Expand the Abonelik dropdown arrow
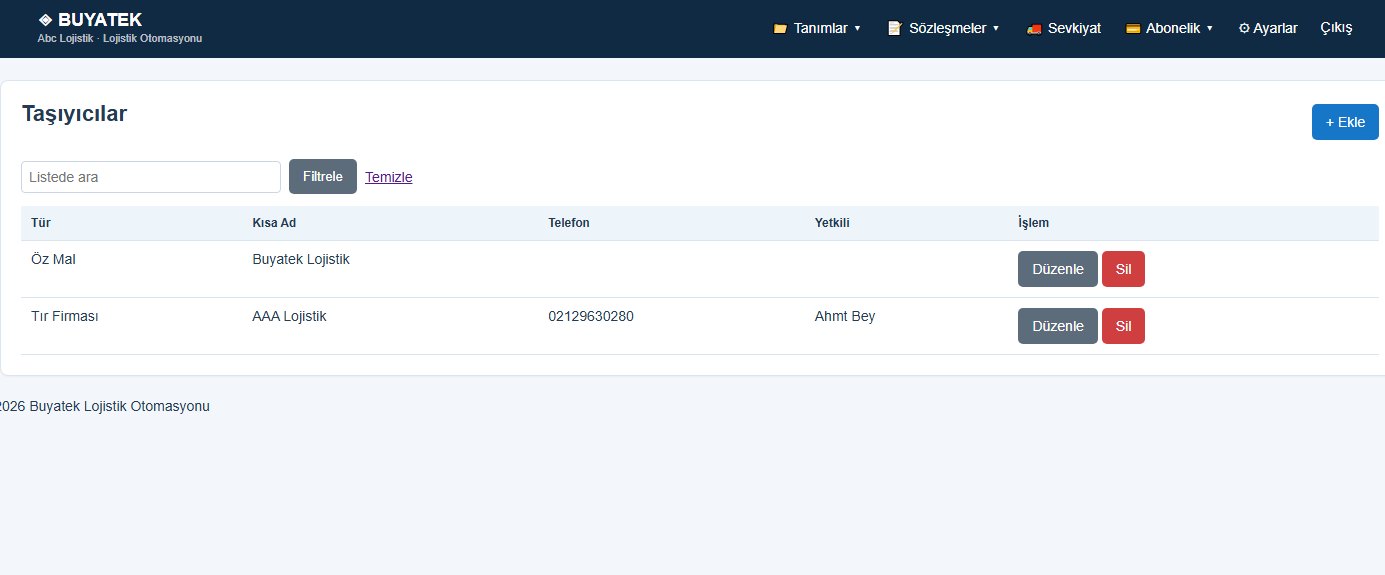The height and width of the screenshot is (575, 1385). [x=1210, y=29]
